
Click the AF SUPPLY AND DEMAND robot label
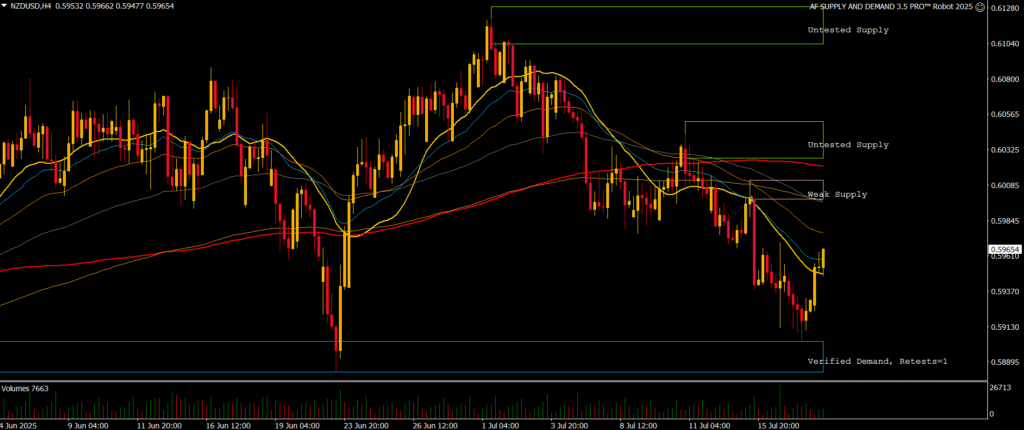[x=890, y=7]
